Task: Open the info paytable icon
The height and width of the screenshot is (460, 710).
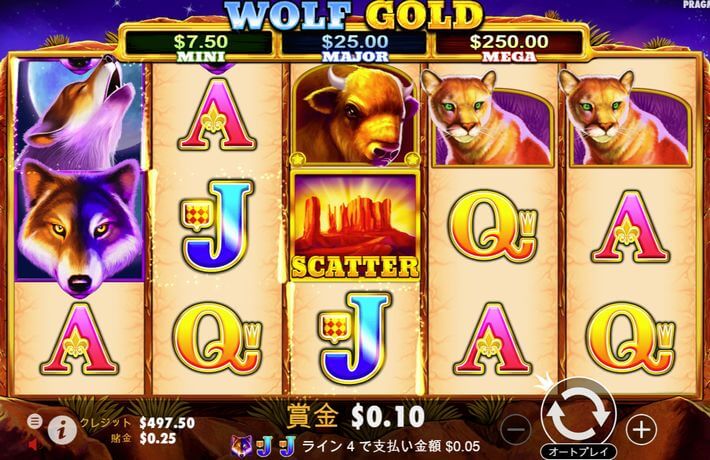Action: pyautogui.click(x=62, y=430)
